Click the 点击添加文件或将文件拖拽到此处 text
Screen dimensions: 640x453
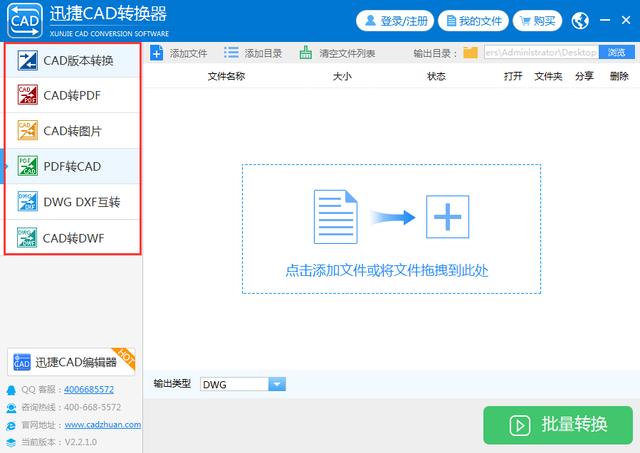(x=387, y=271)
